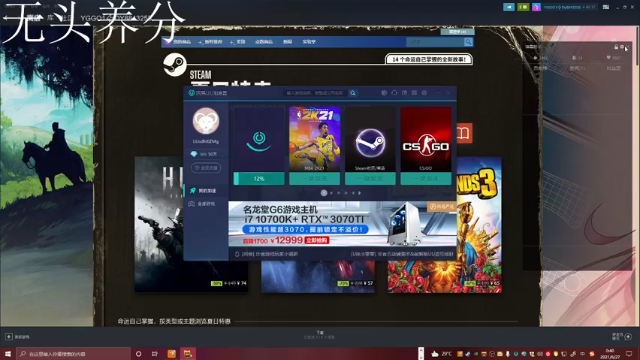The height and width of the screenshot is (360, 640).
Task: Click accelerate button under CSGO card
Action: tap(426, 179)
